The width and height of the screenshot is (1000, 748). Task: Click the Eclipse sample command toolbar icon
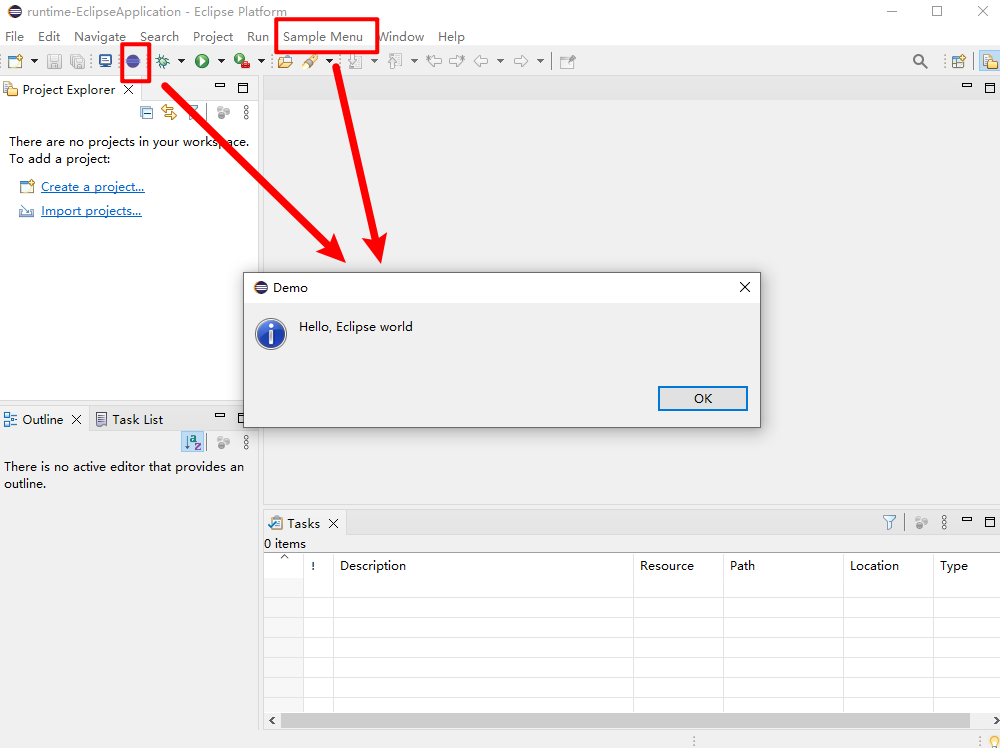(x=133, y=61)
